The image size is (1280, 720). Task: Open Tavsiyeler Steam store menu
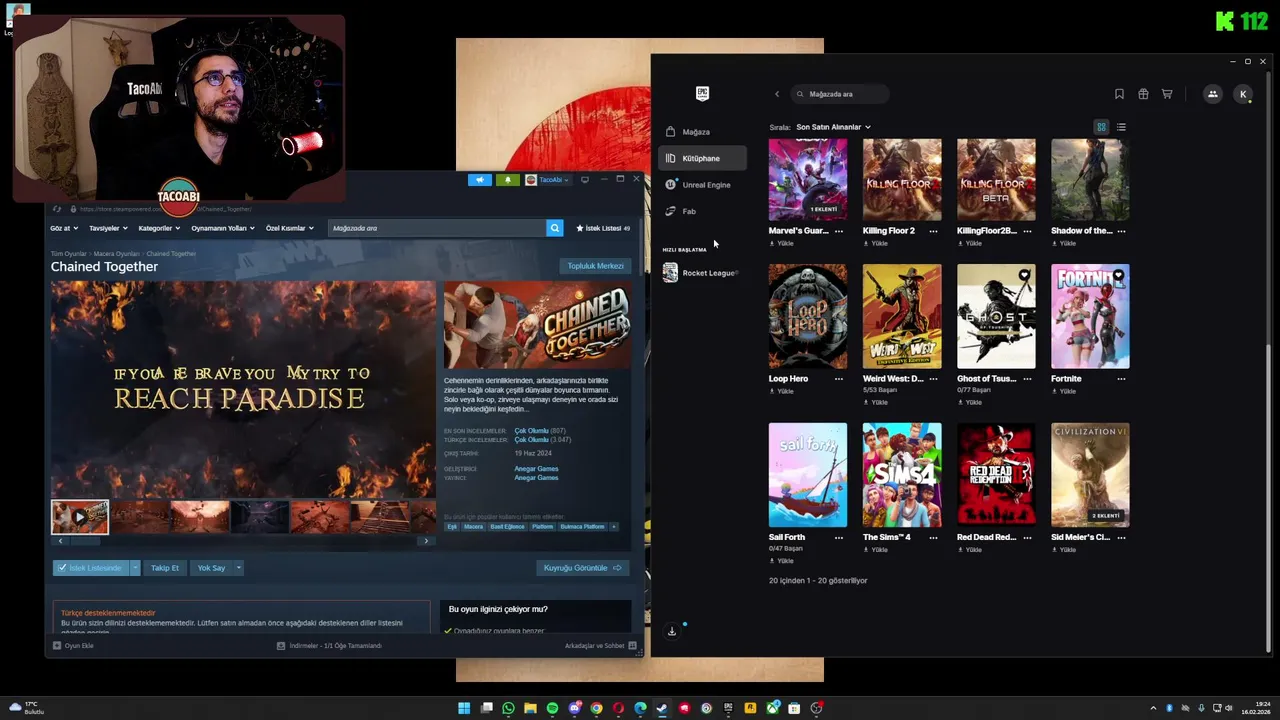pyautogui.click(x=109, y=228)
